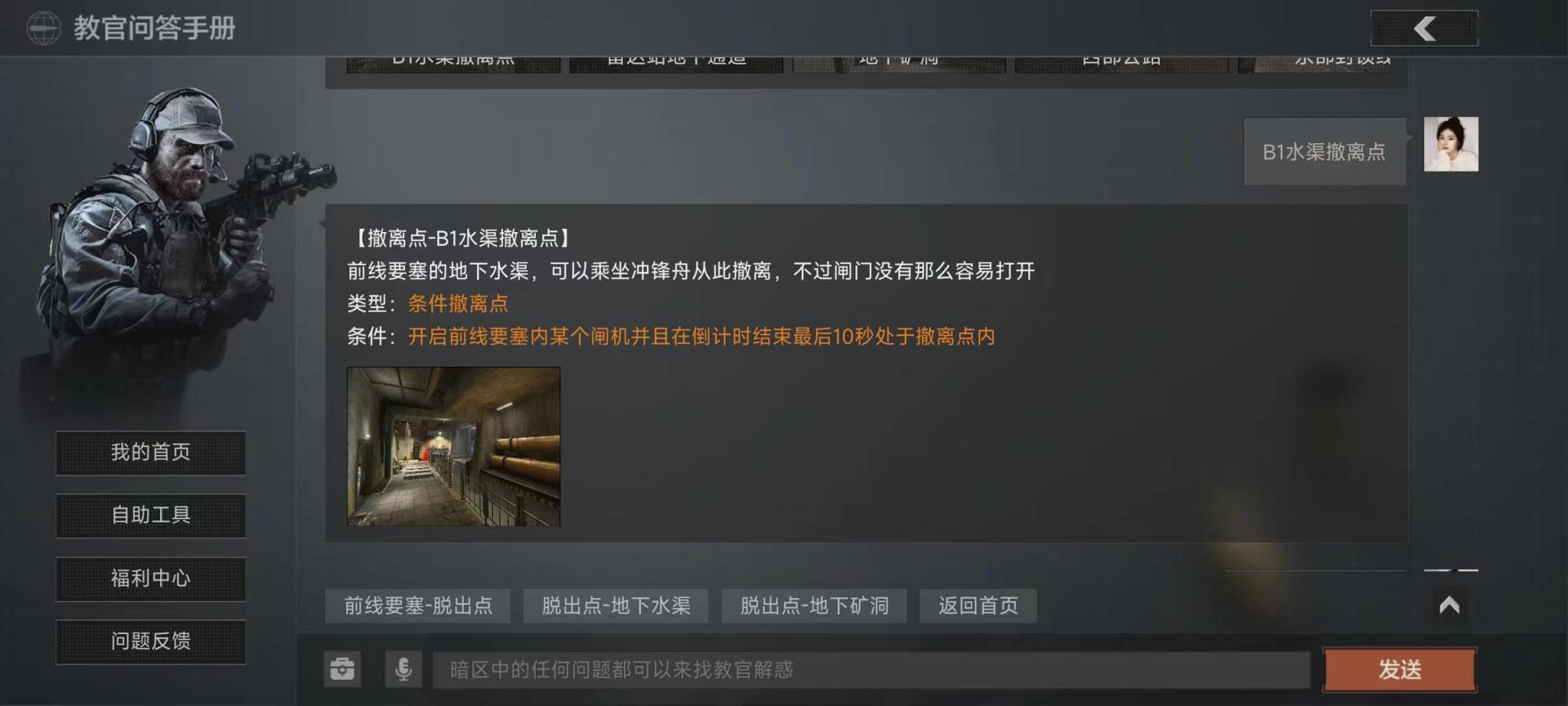1568x706 pixels.
Task: Go to 福利中心
Action: [151, 579]
